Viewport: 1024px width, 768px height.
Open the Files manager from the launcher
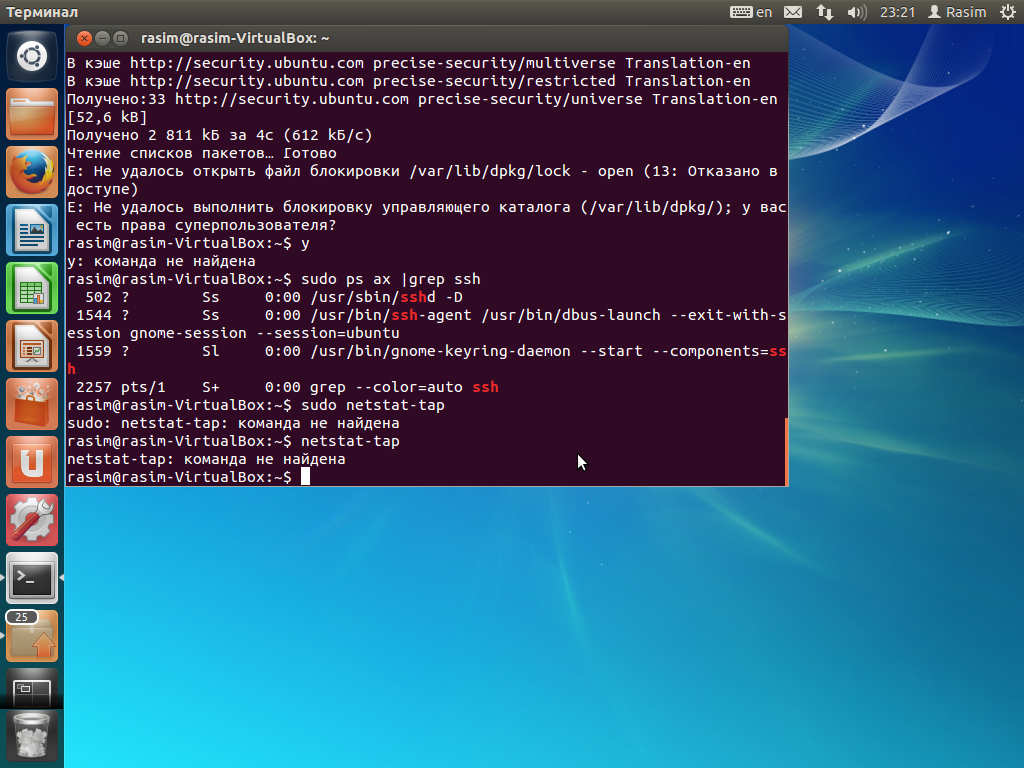pyautogui.click(x=32, y=114)
